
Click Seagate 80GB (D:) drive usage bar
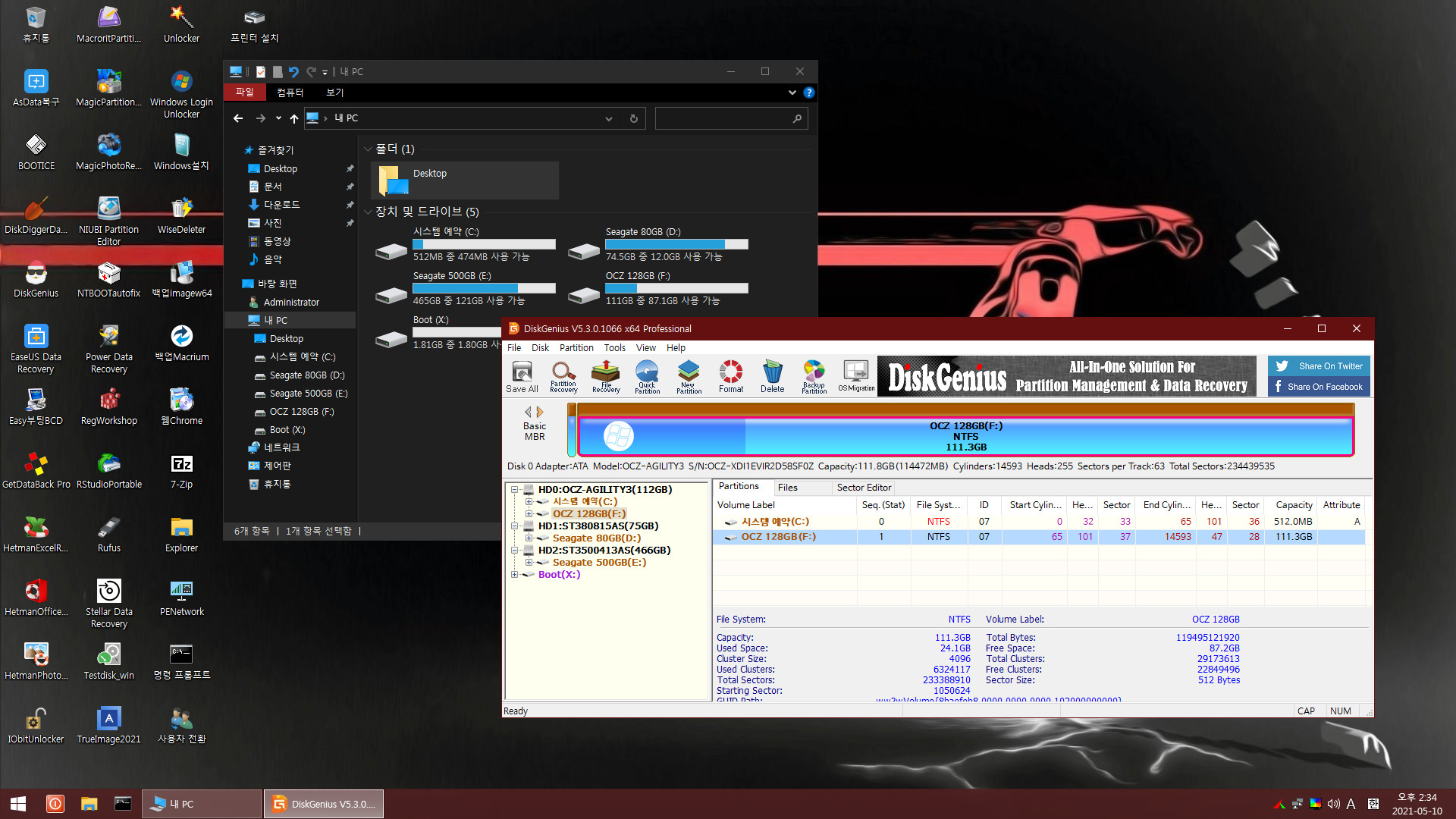(x=676, y=244)
